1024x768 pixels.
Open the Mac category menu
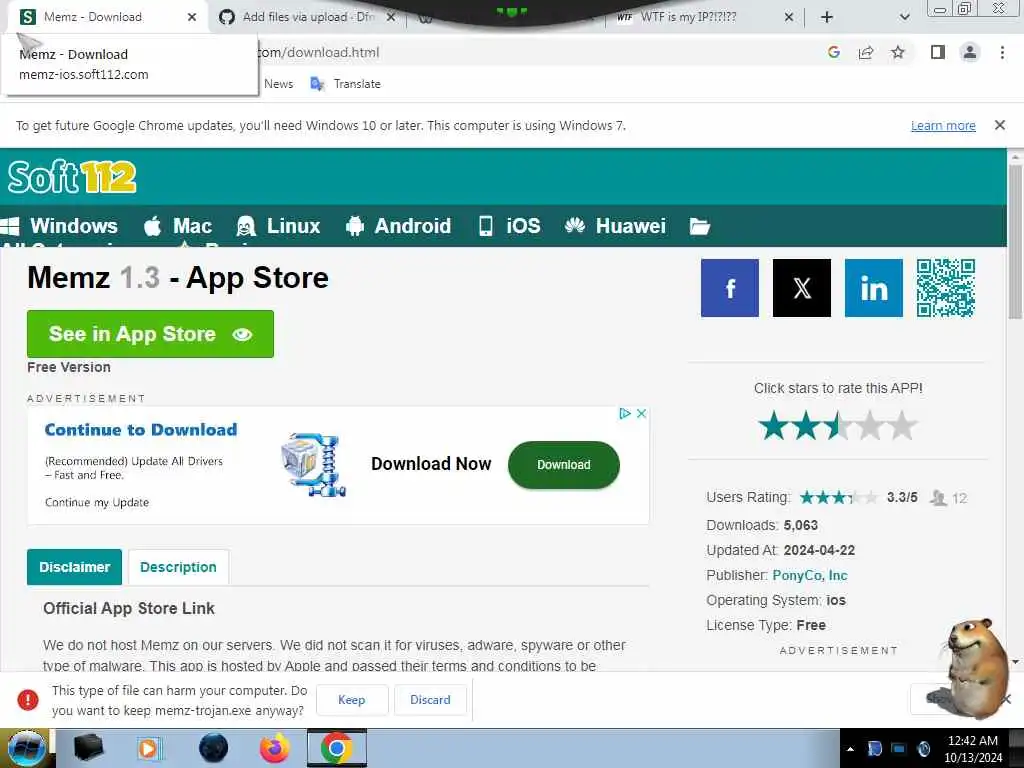(x=178, y=226)
